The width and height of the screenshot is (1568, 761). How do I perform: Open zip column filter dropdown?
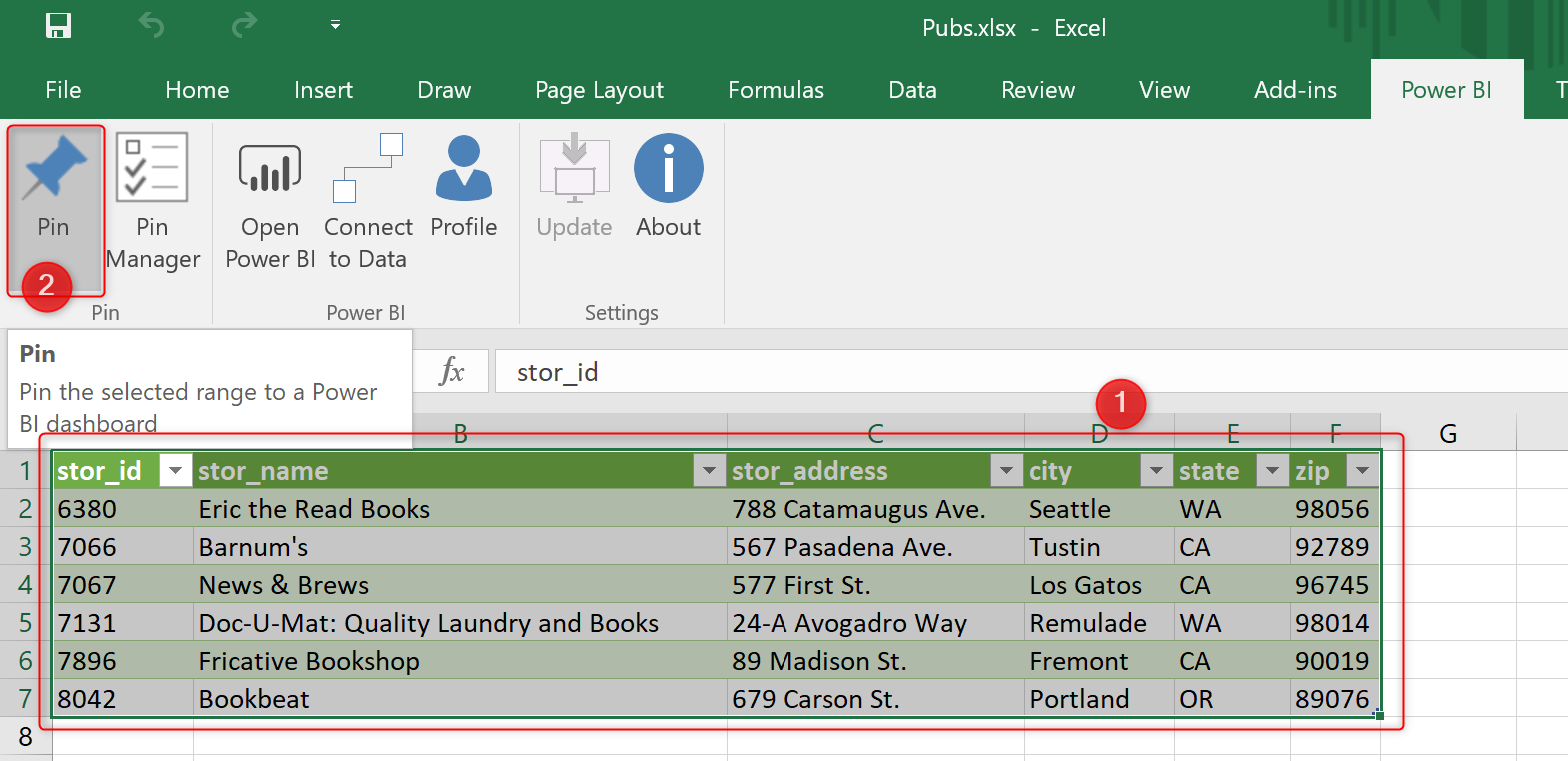[x=1362, y=470]
